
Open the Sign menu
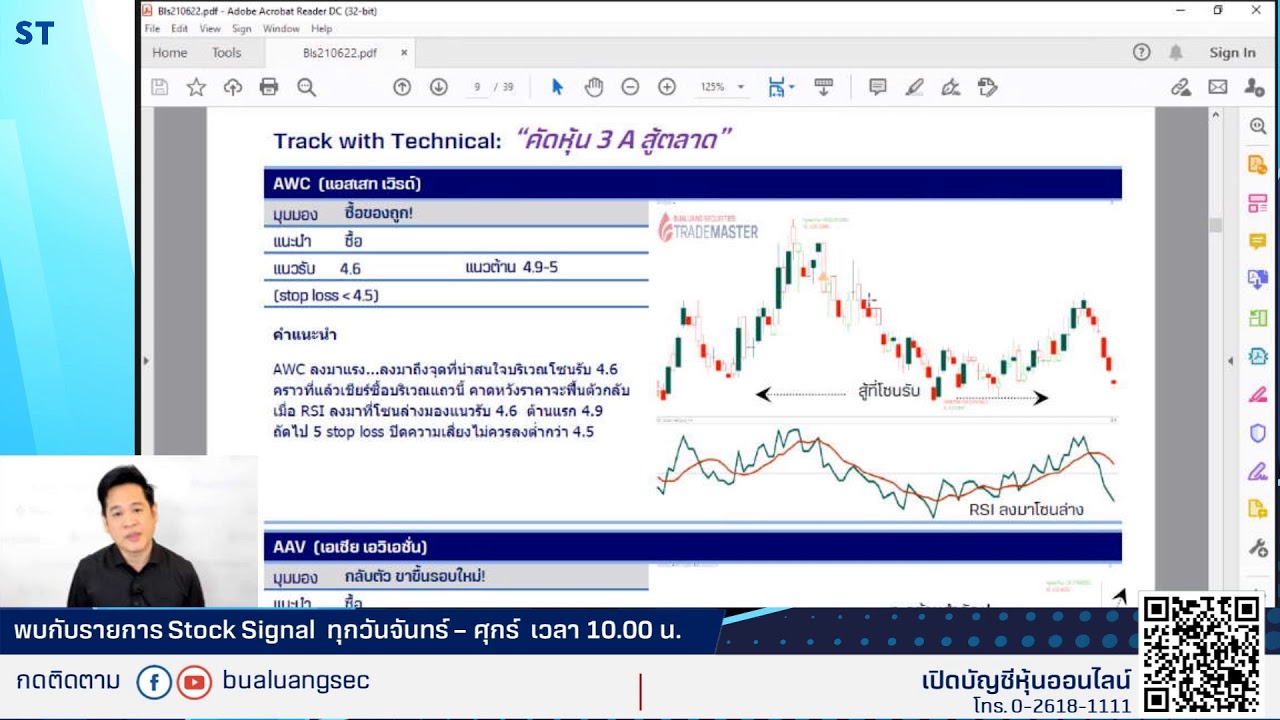(242, 29)
